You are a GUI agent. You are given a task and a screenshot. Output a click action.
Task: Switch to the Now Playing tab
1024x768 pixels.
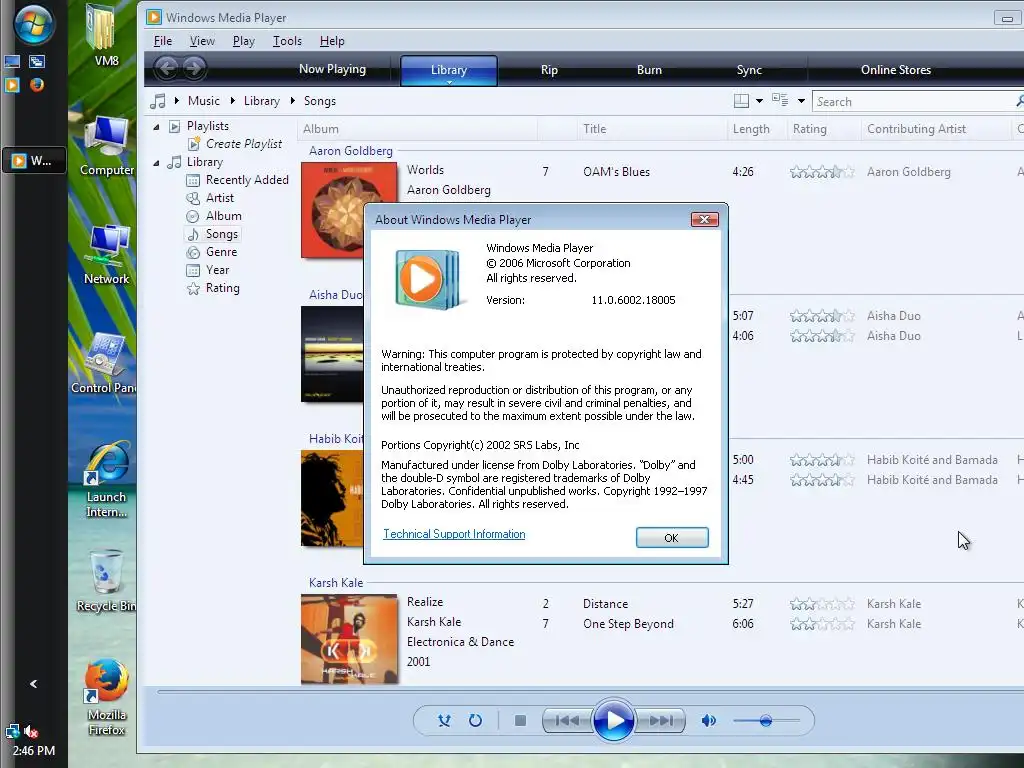(332, 69)
